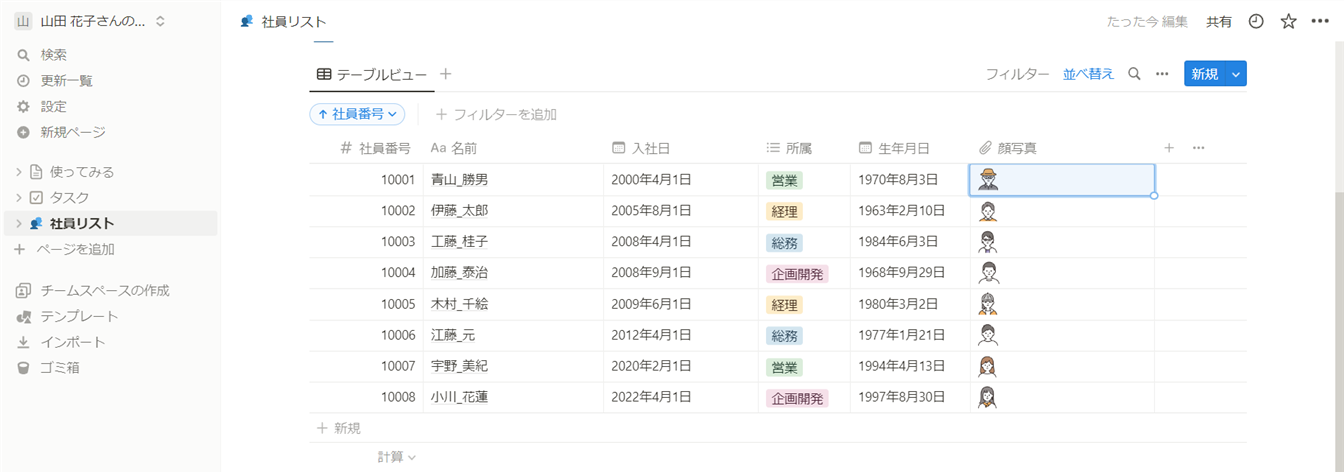This screenshot has height=472, width=1344.
Task: Click the plus icon to add a view
Action: pos(446,74)
